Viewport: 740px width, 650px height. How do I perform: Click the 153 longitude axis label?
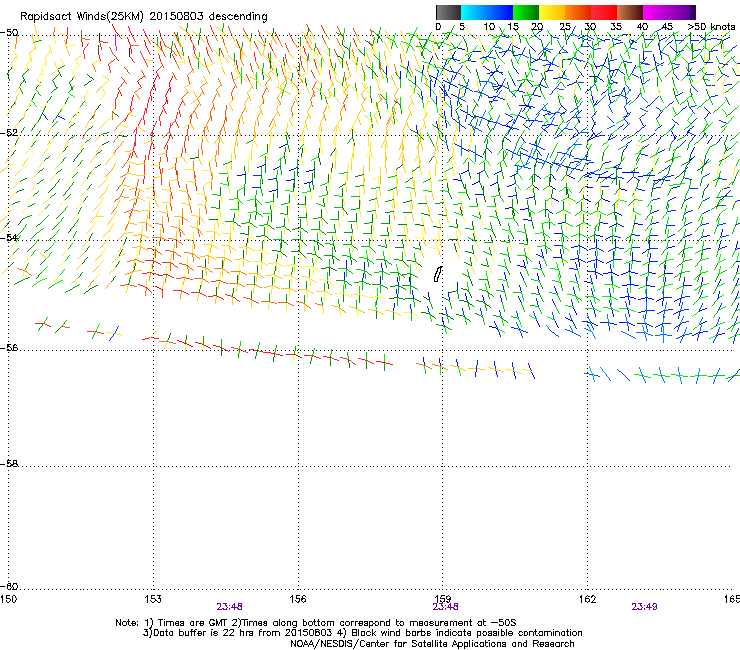[153, 599]
